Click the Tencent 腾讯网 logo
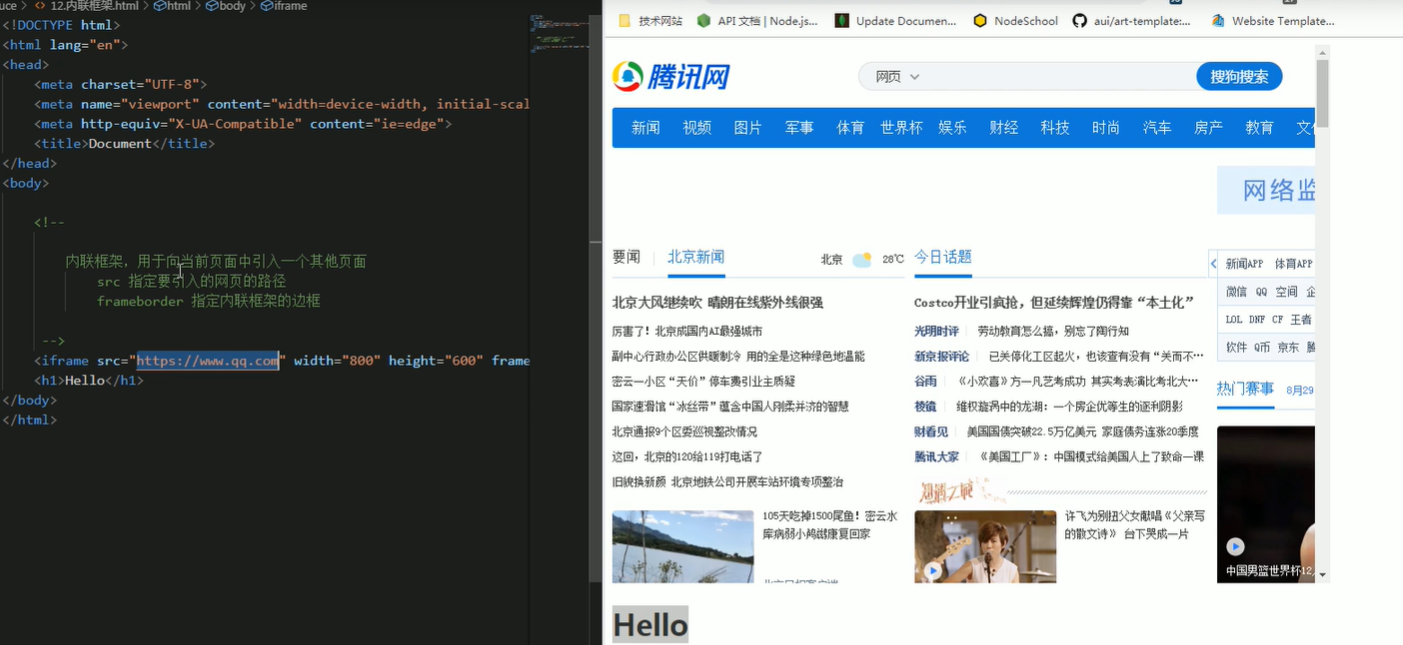The width and height of the screenshot is (1403, 645). pos(671,76)
